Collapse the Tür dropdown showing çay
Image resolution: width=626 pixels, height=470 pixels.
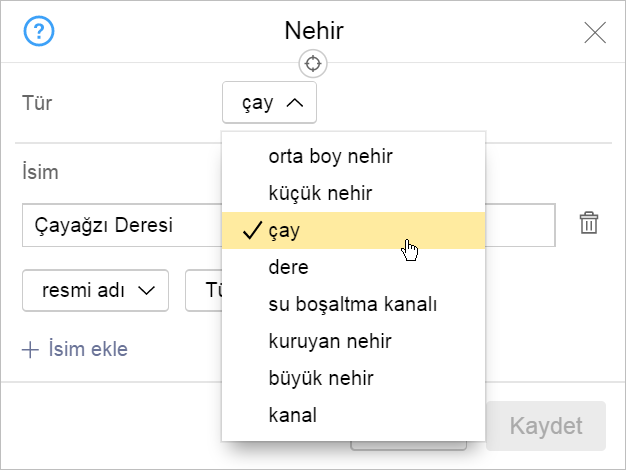point(269,103)
